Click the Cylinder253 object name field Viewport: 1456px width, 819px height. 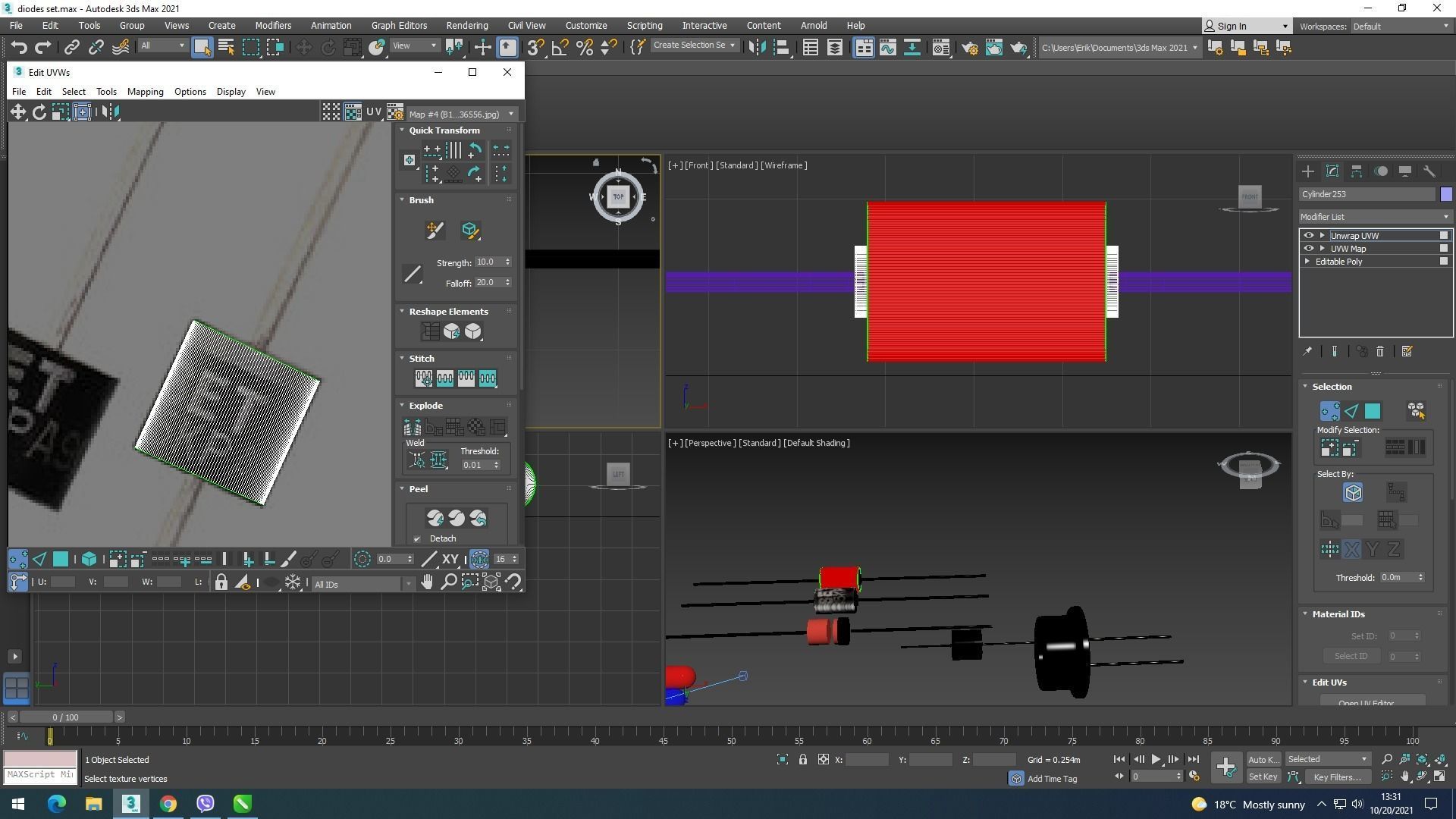click(x=1367, y=194)
